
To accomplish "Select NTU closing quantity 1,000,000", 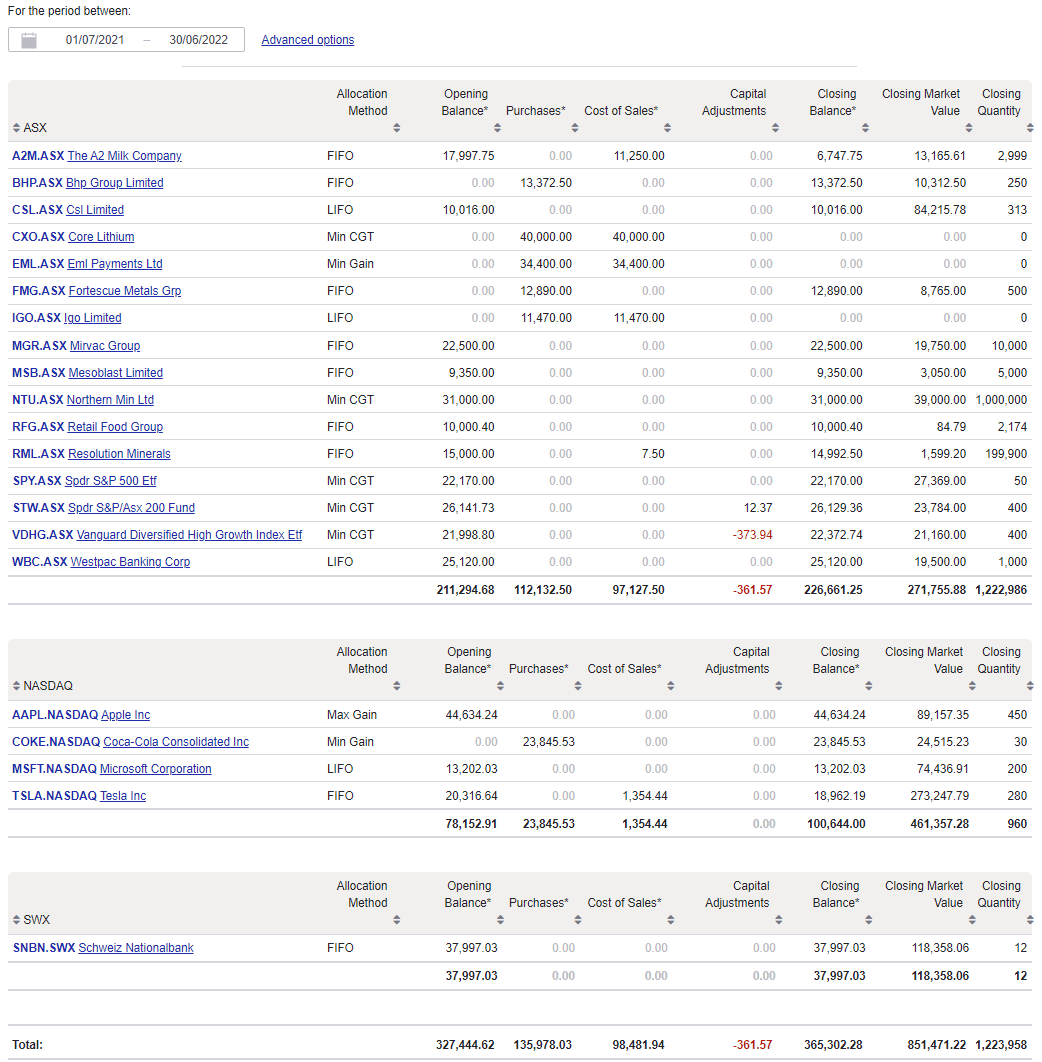I will [1001, 400].
